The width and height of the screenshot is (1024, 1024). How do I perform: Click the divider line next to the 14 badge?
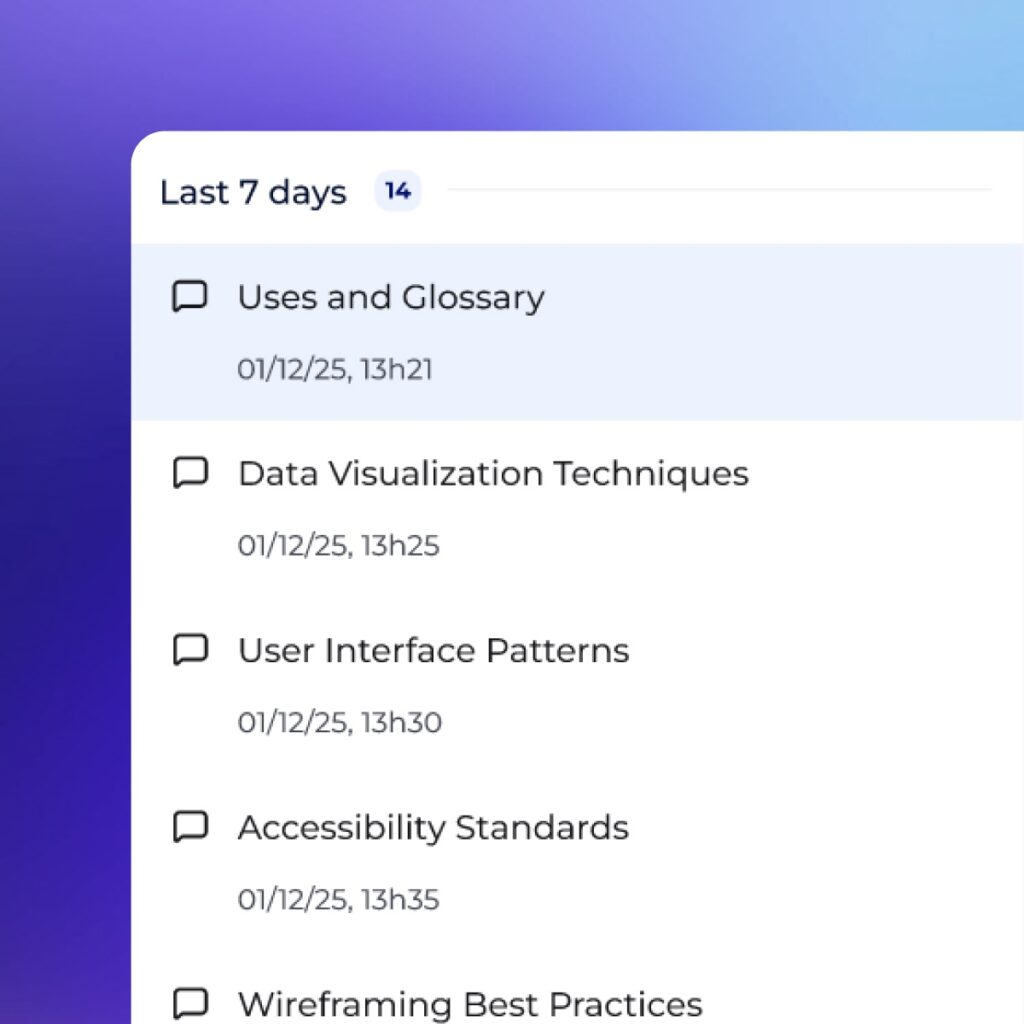[x=720, y=190]
